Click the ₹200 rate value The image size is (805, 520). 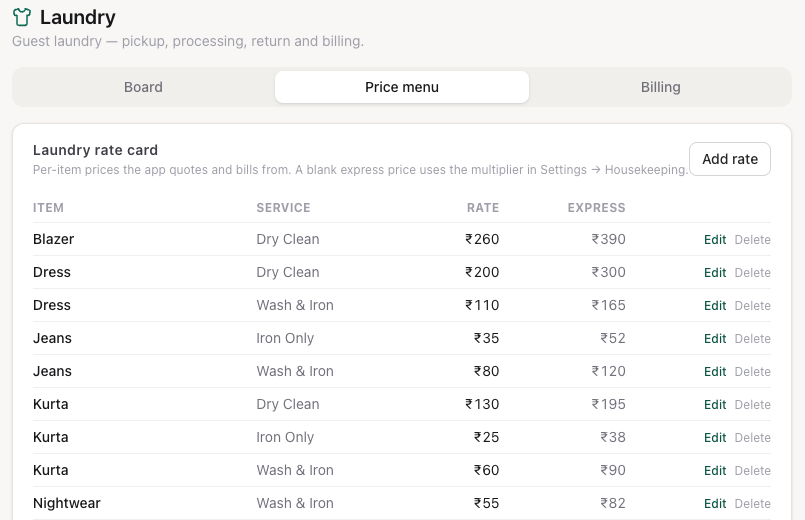(482, 272)
